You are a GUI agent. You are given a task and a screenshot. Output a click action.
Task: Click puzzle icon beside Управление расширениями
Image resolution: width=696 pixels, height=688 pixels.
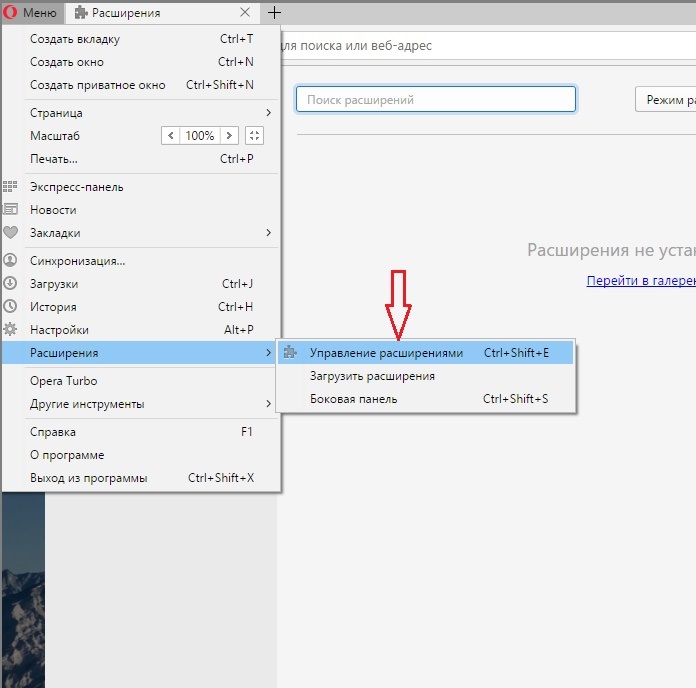[x=290, y=352]
